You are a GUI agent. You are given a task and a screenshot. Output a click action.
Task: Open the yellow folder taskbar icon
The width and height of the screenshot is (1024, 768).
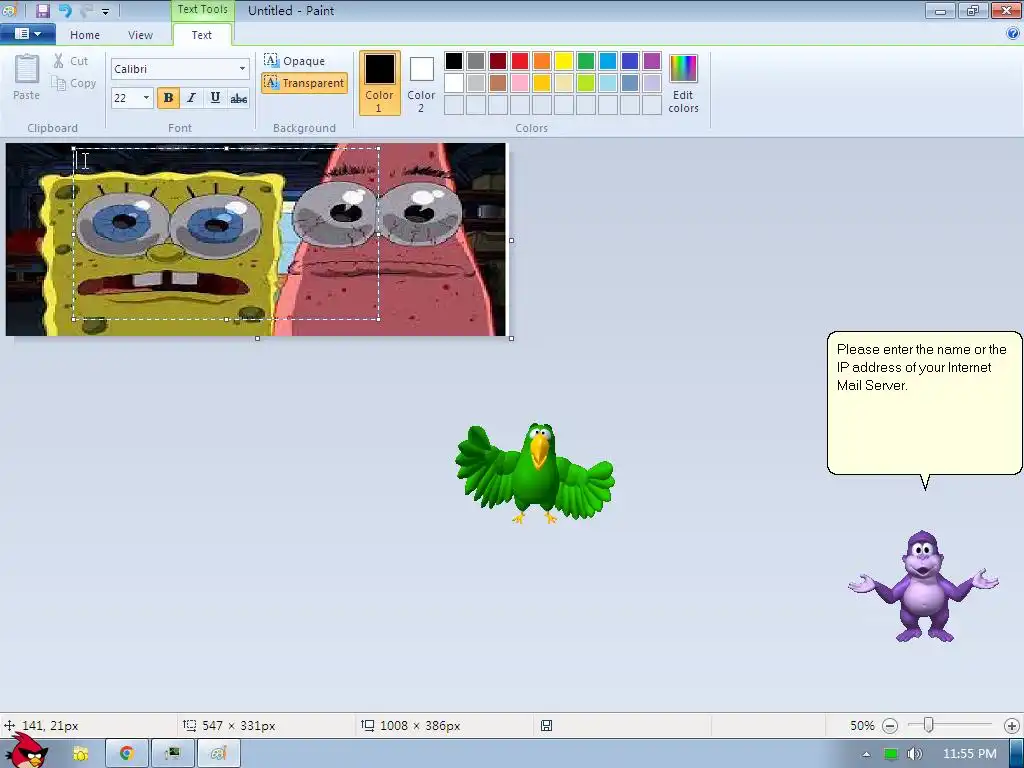[80, 754]
